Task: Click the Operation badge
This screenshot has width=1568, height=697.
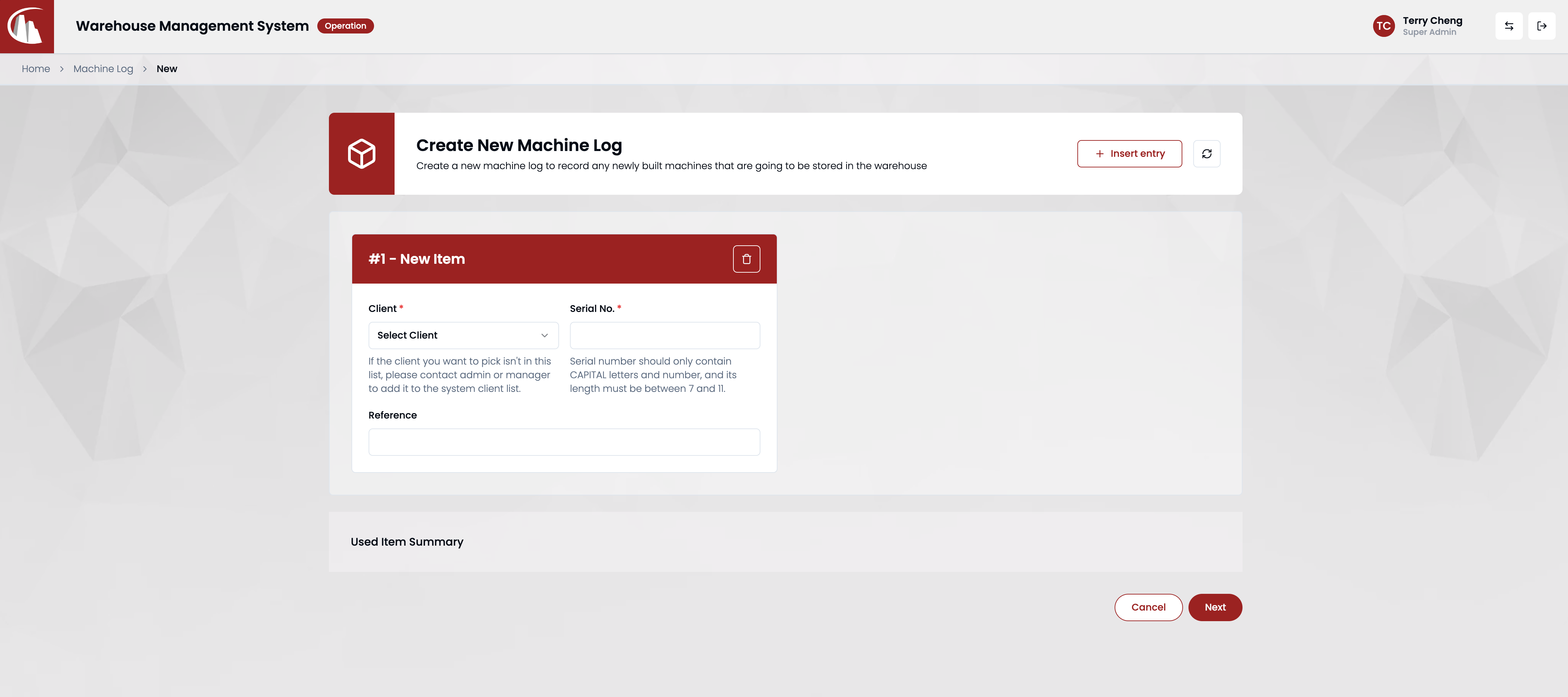Action: (x=345, y=26)
